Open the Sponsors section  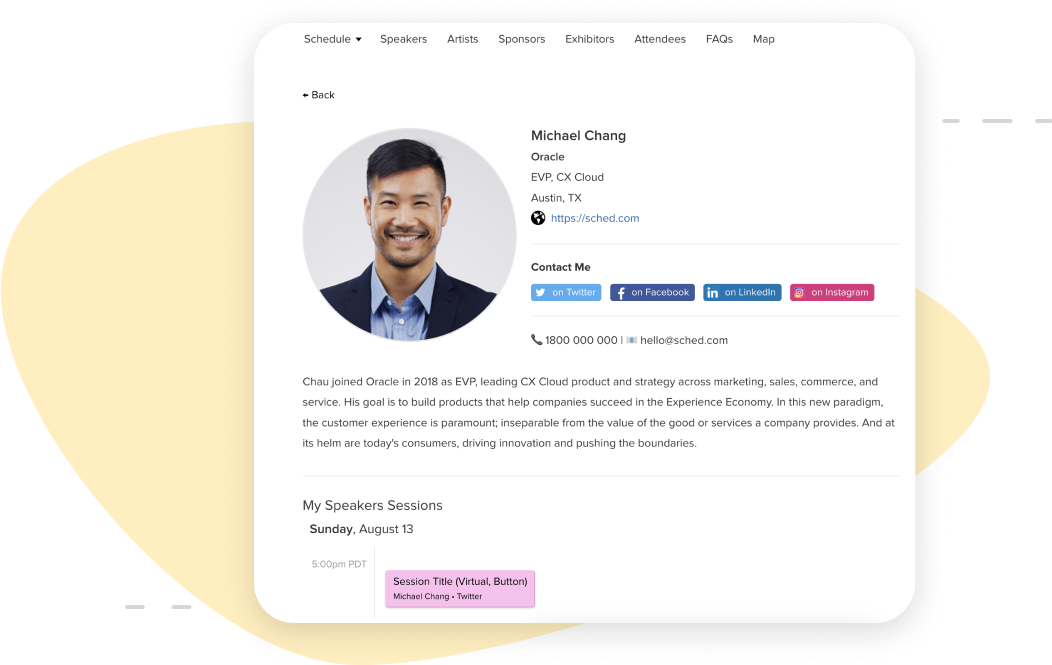pyautogui.click(x=521, y=39)
